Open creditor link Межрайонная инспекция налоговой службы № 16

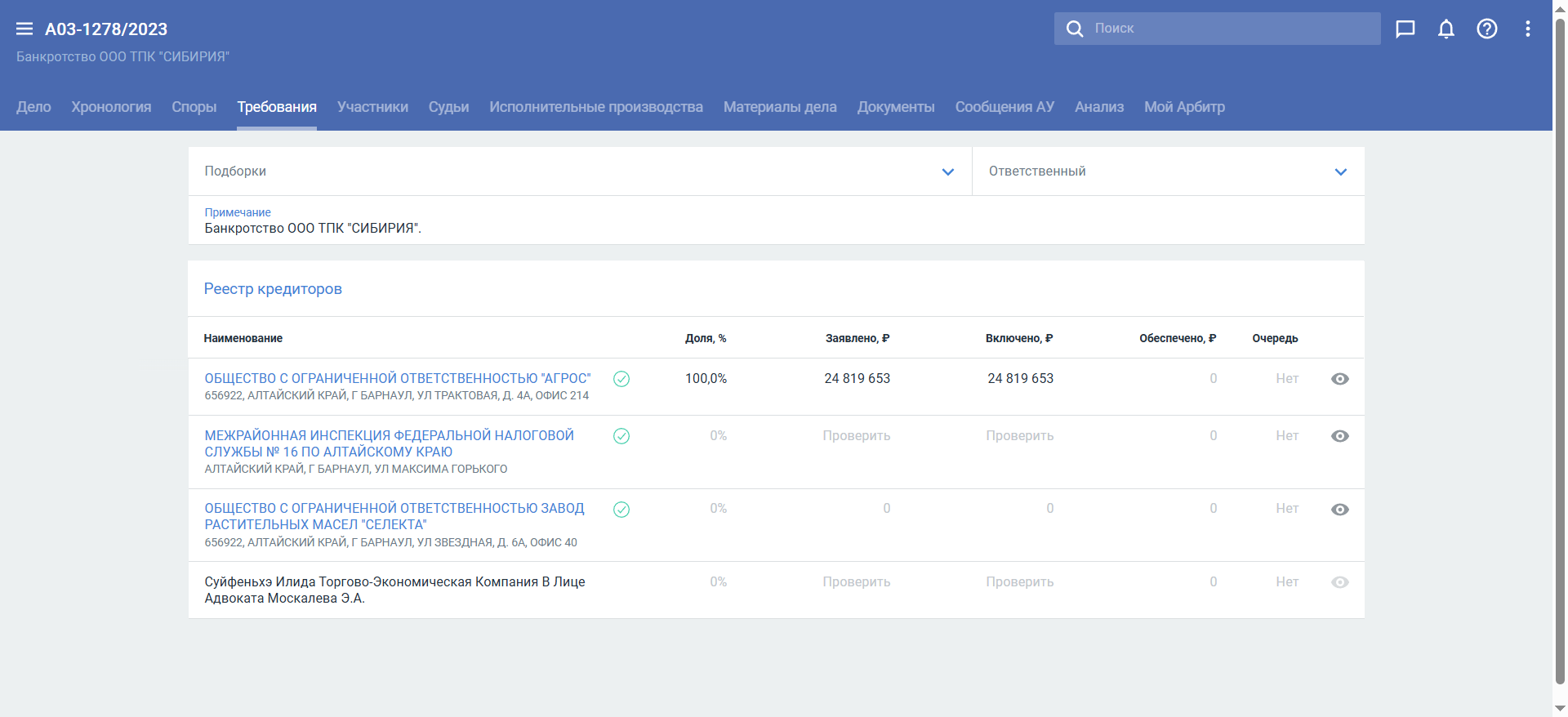click(x=390, y=443)
